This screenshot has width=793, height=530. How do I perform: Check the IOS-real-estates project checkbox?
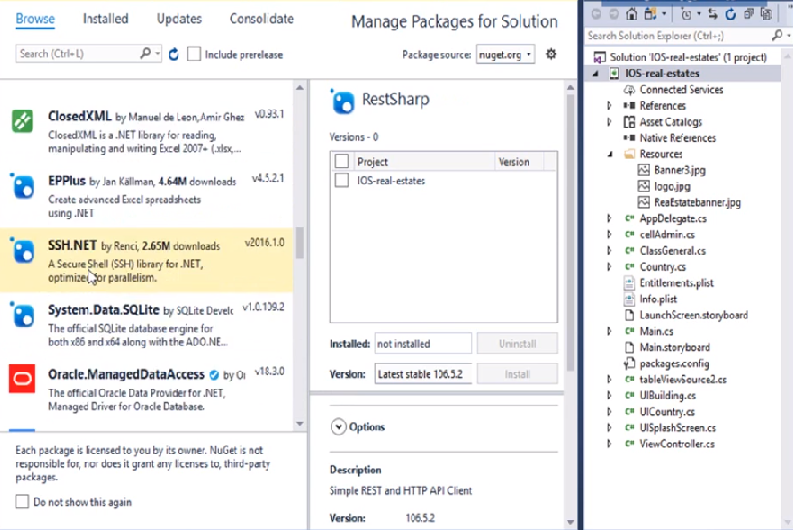coord(342,180)
